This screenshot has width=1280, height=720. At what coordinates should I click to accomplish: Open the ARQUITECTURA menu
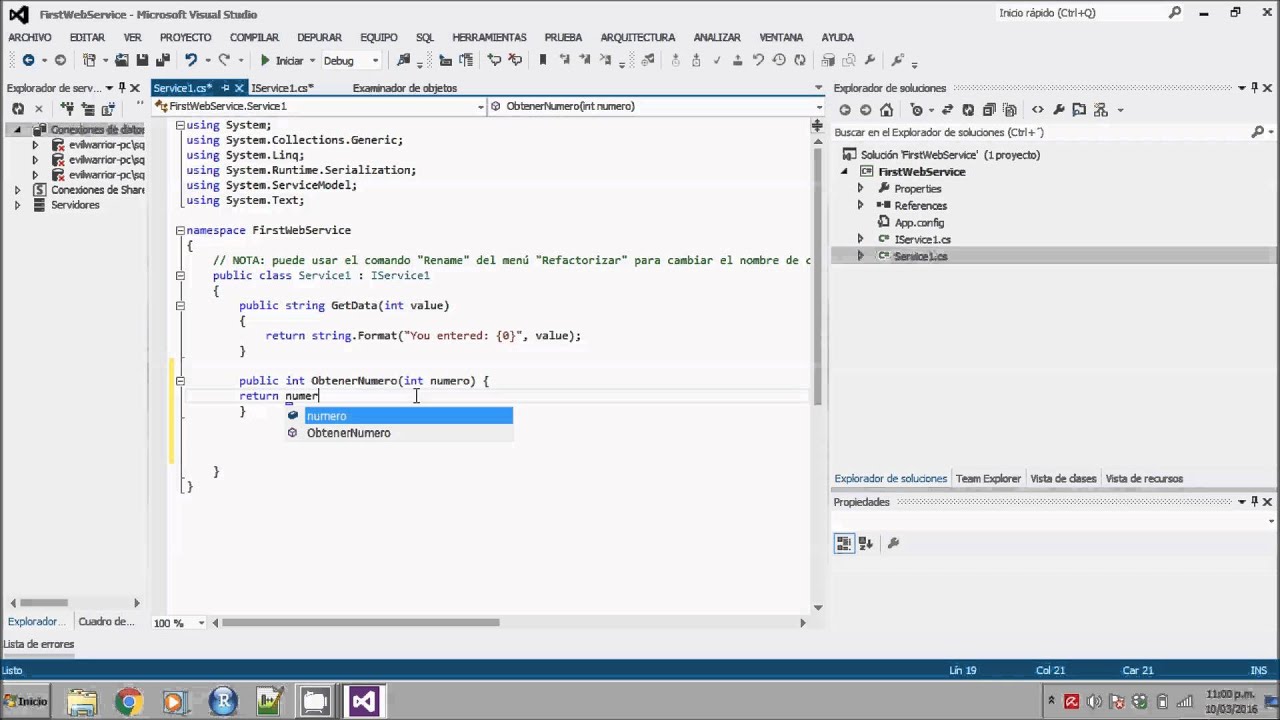pyautogui.click(x=638, y=37)
